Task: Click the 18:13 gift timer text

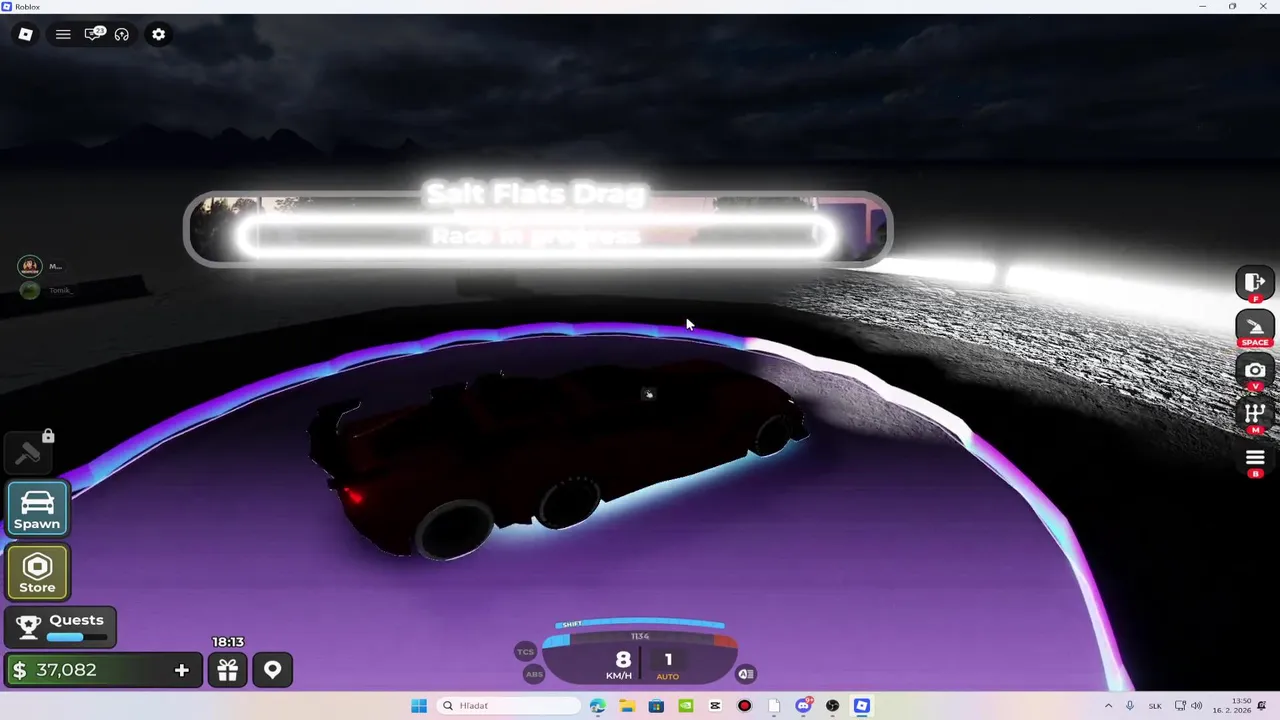Action: (228, 642)
